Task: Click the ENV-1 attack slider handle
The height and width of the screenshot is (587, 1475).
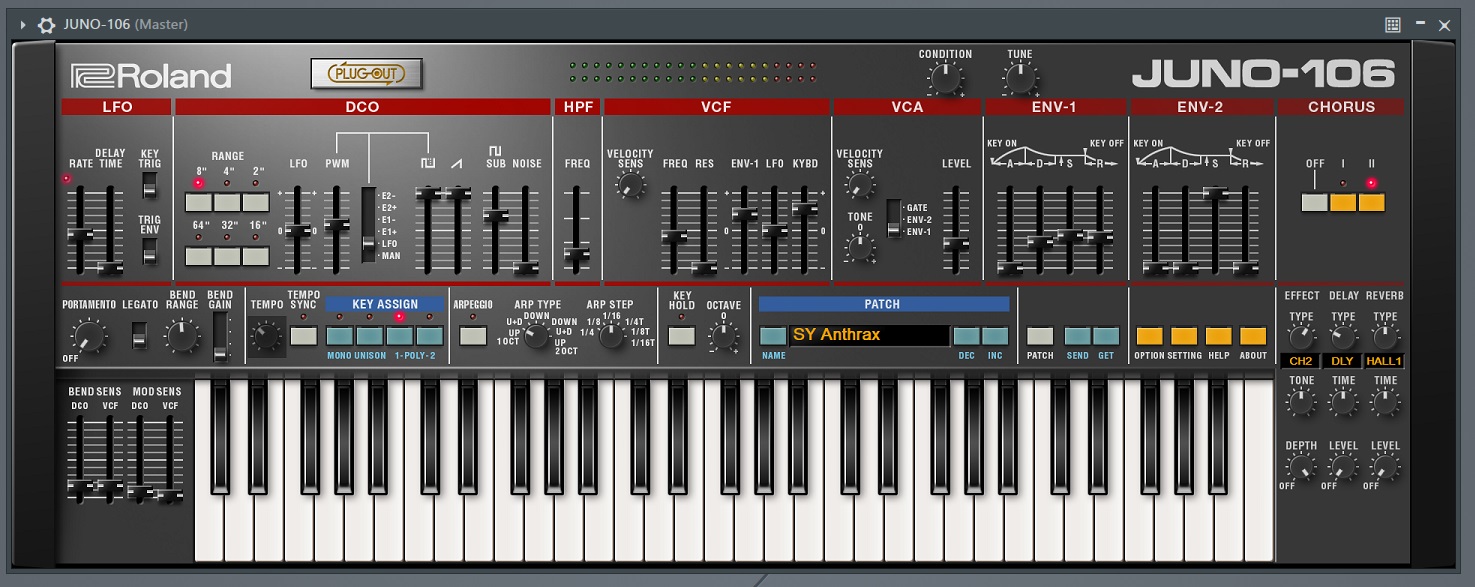Action: click(x=1011, y=268)
